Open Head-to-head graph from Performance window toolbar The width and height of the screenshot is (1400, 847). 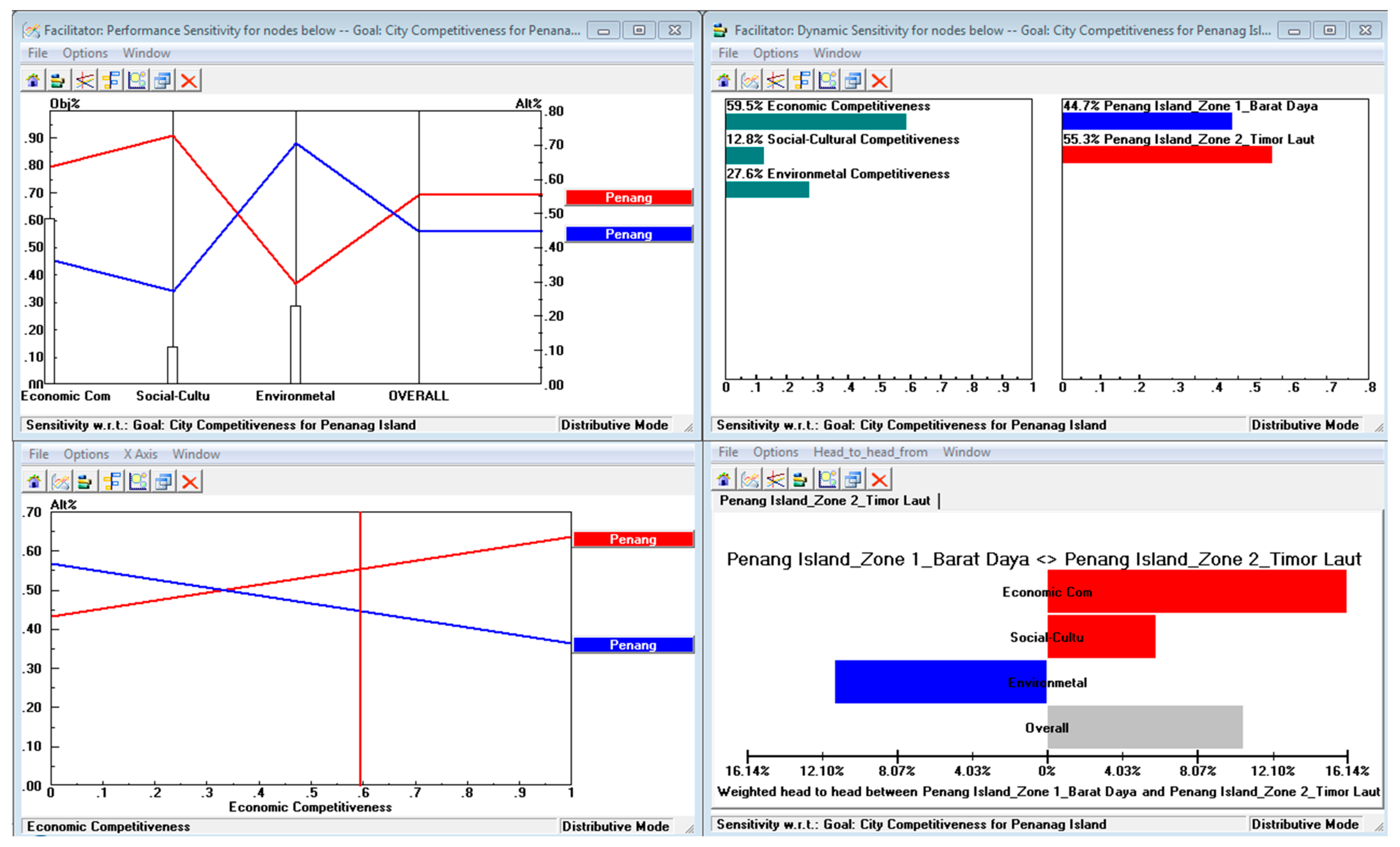click(111, 80)
